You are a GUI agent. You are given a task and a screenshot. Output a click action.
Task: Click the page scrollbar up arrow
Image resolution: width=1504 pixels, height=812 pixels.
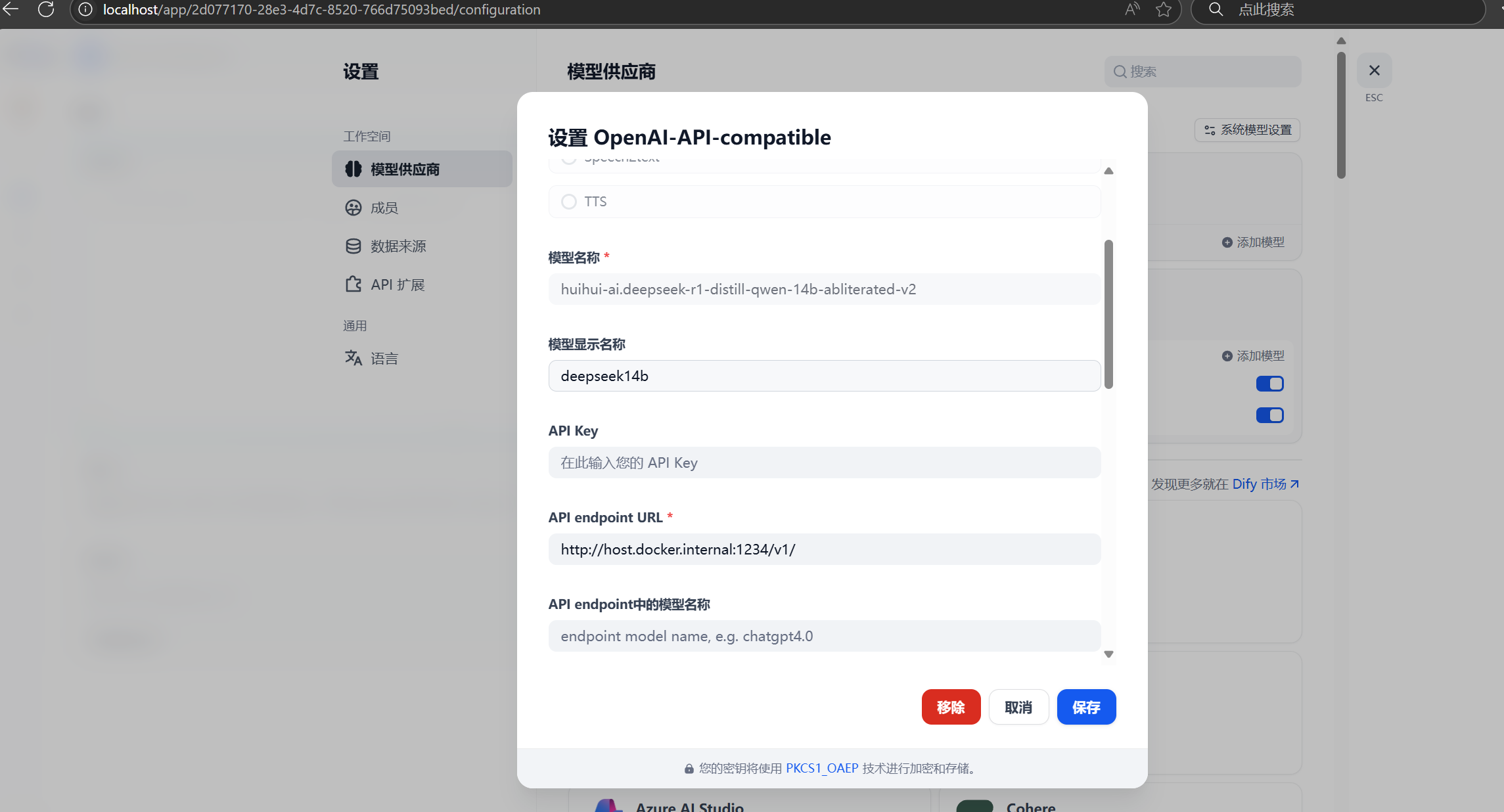point(1341,41)
